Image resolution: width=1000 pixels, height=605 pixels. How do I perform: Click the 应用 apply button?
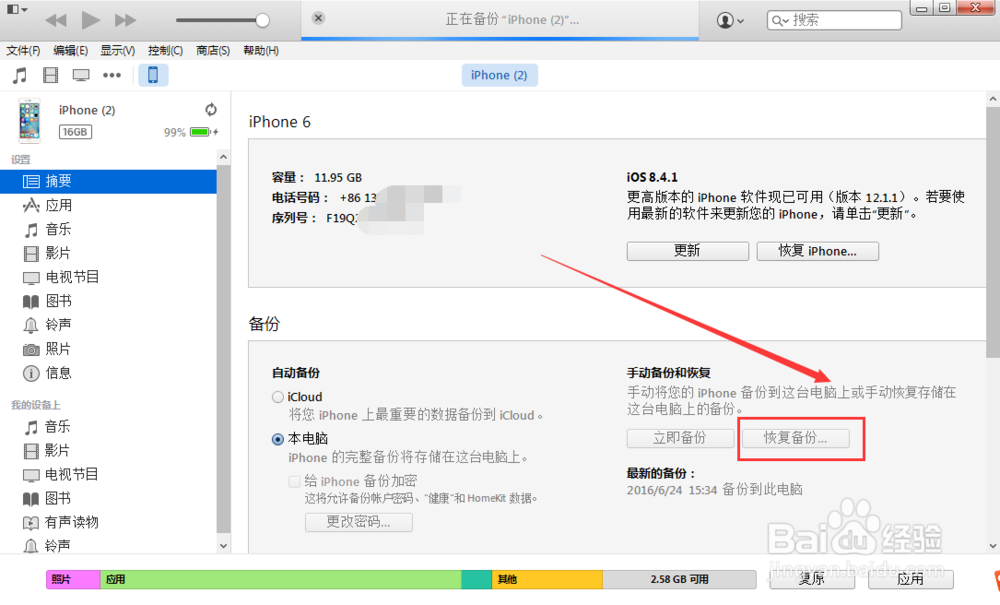(911, 579)
